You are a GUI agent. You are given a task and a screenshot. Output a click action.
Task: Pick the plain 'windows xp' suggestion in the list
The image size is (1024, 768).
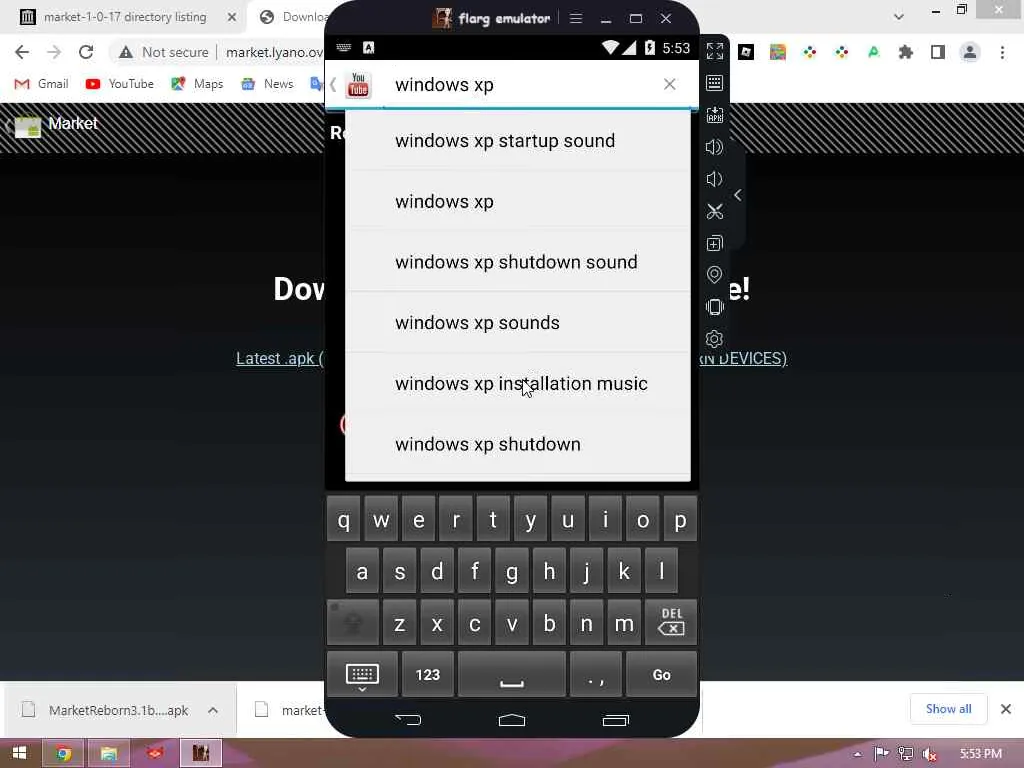[517, 202]
